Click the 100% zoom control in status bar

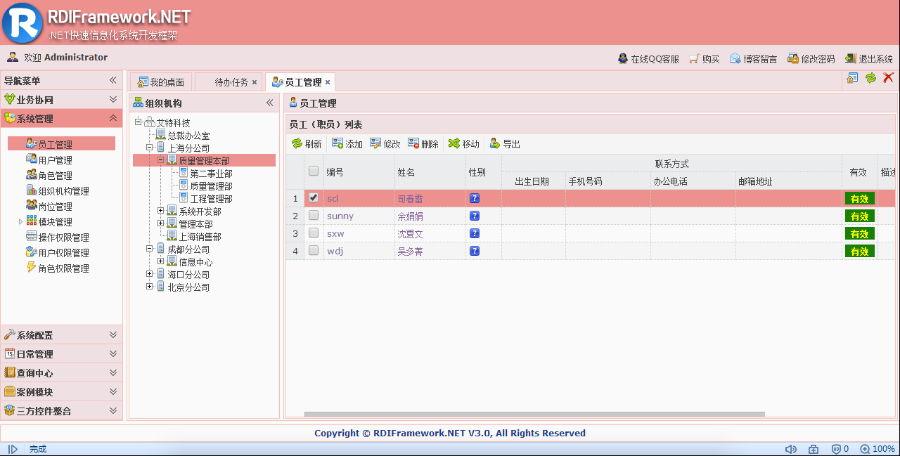[x=878, y=449]
